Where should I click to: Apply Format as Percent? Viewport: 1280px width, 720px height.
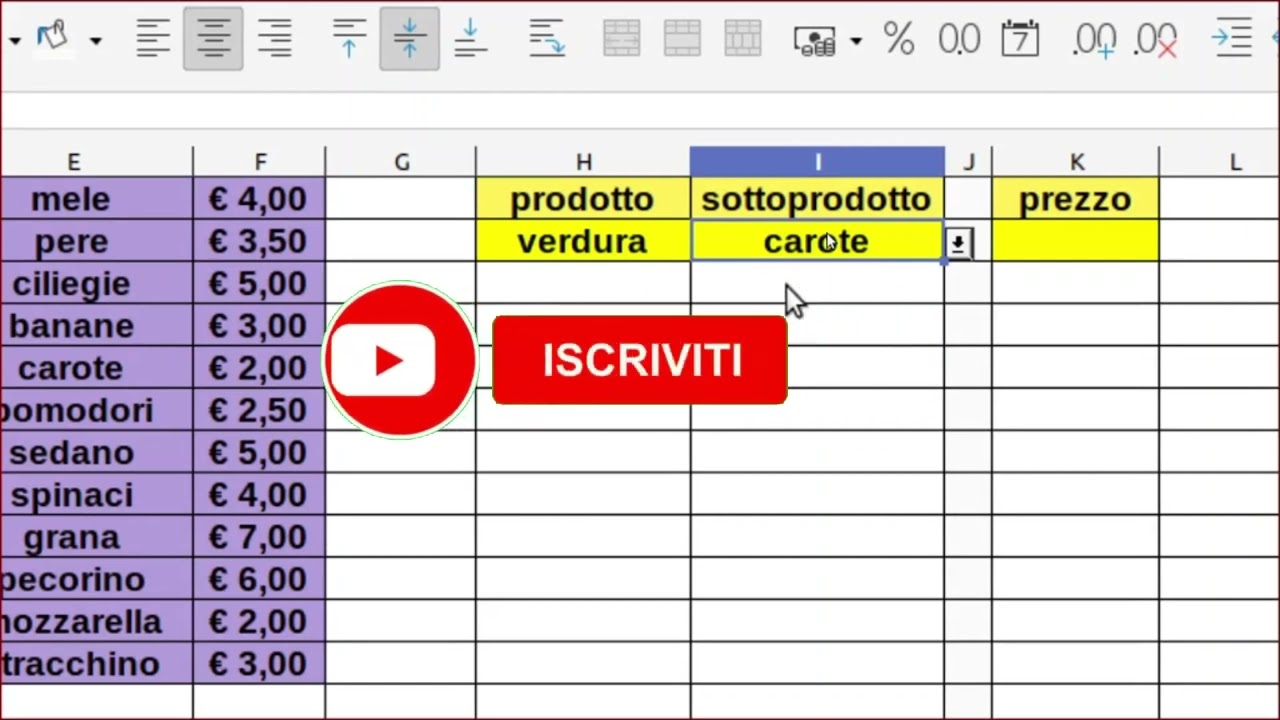click(898, 39)
